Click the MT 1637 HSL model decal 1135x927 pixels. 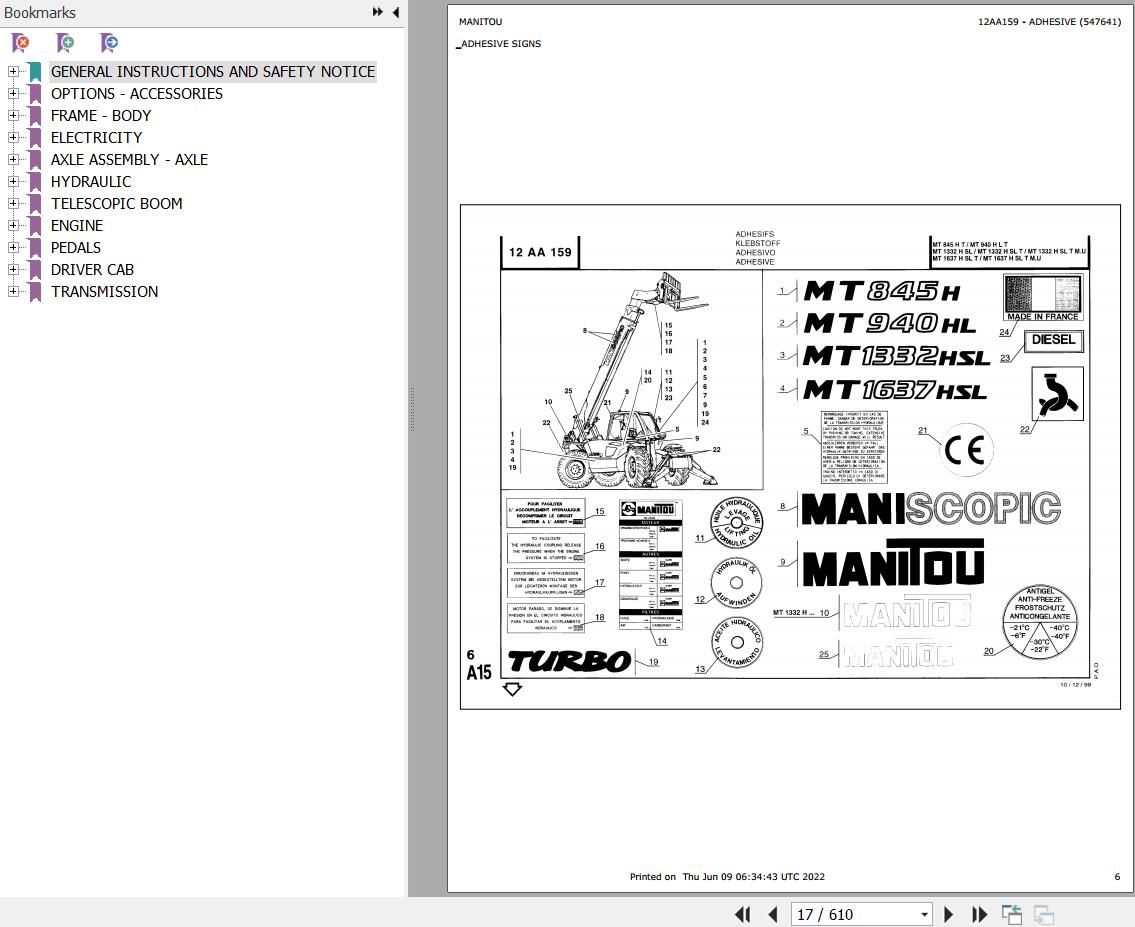895,391
